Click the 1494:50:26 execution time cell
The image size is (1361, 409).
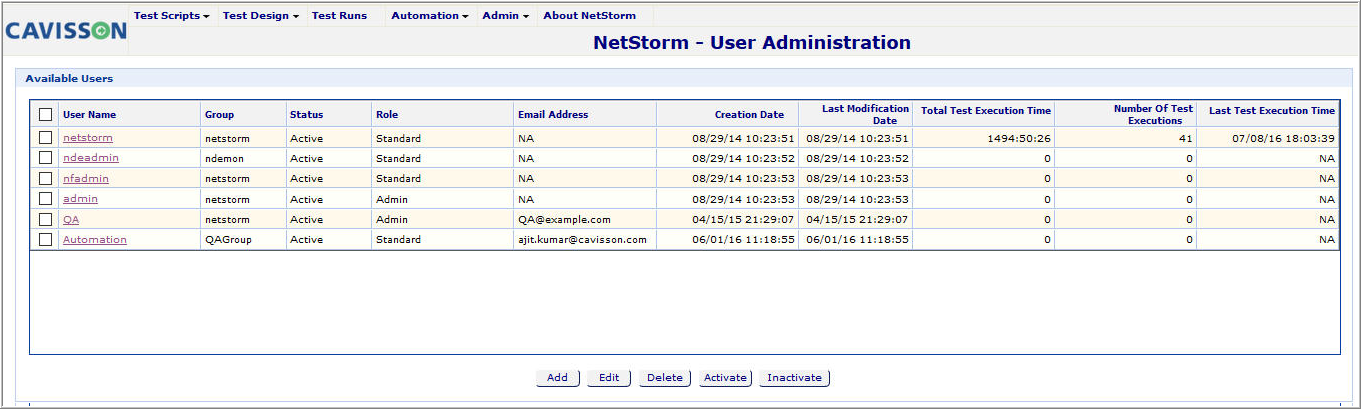(x=1019, y=139)
